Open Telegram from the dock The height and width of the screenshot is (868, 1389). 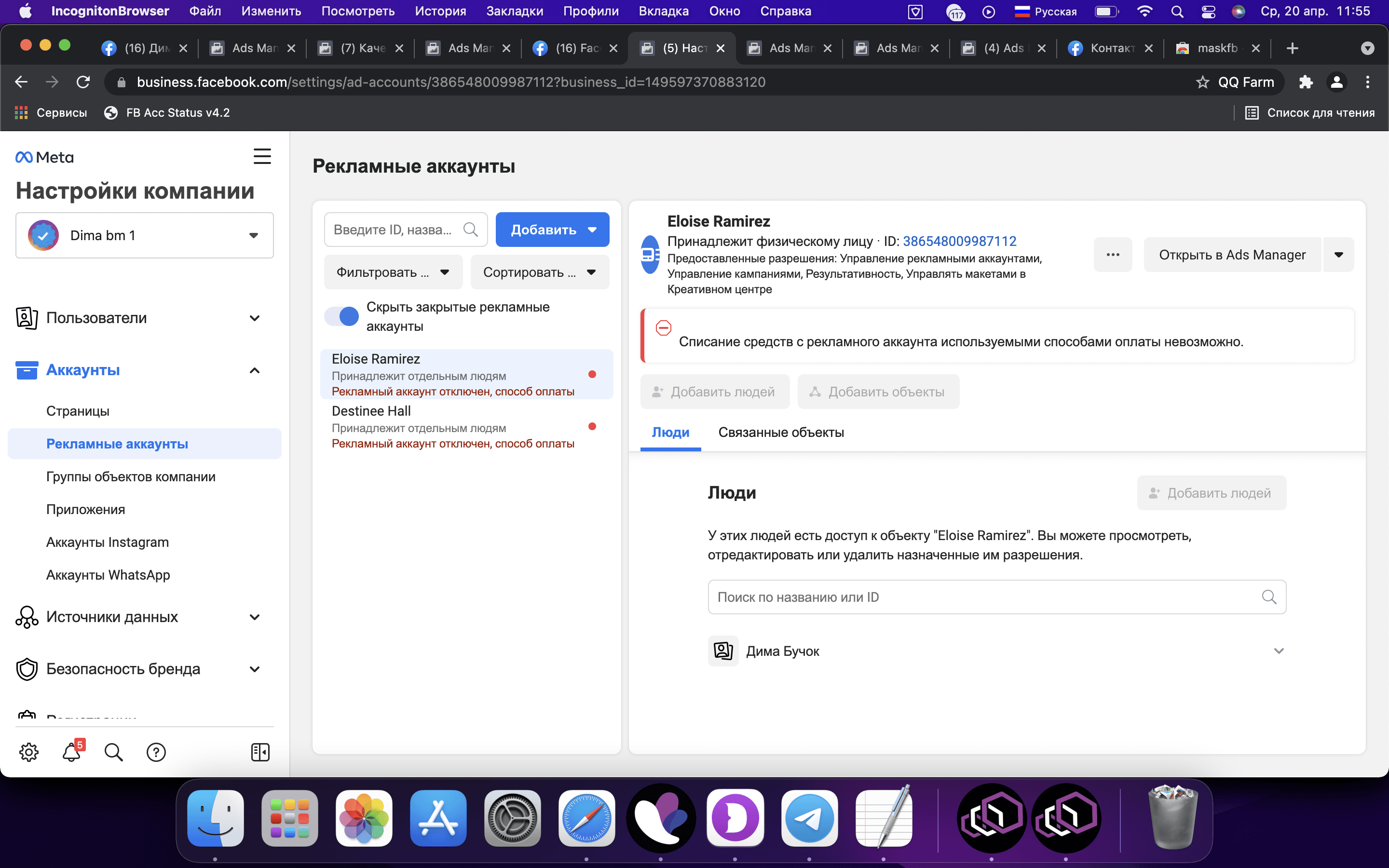tap(809, 818)
